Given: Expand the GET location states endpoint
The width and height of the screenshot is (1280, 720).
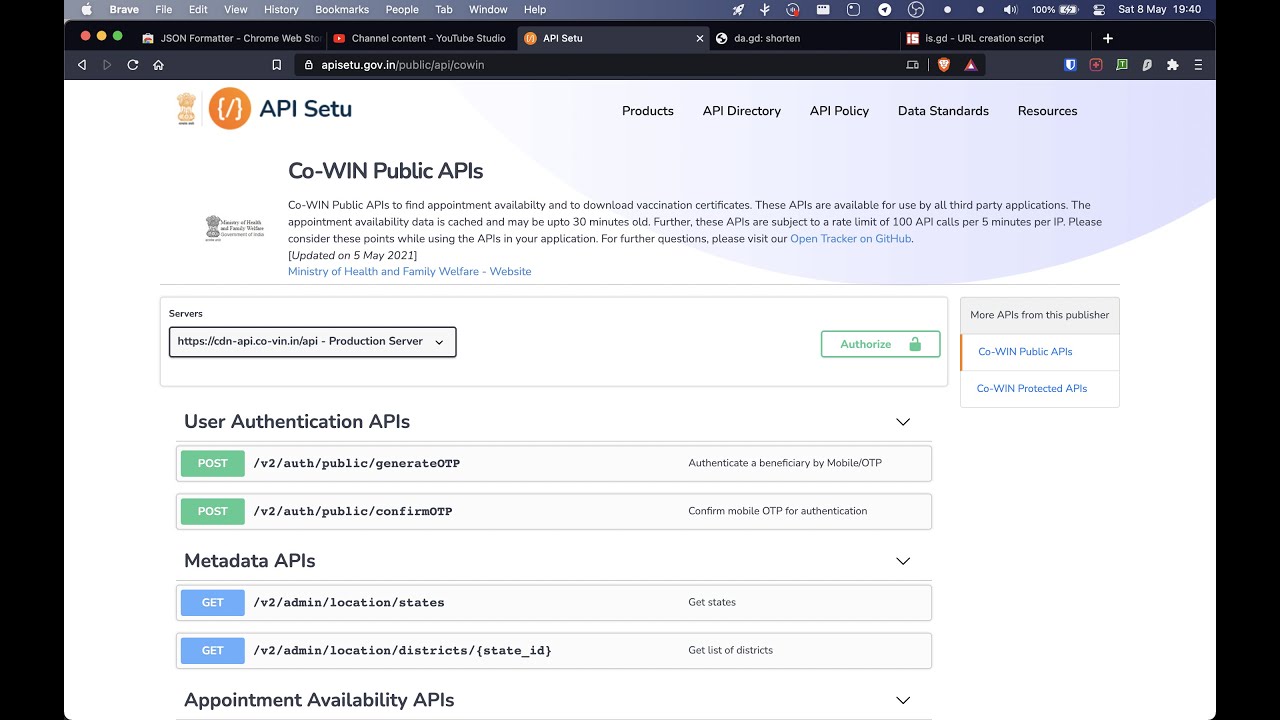Looking at the screenshot, I should [x=554, y=602].
